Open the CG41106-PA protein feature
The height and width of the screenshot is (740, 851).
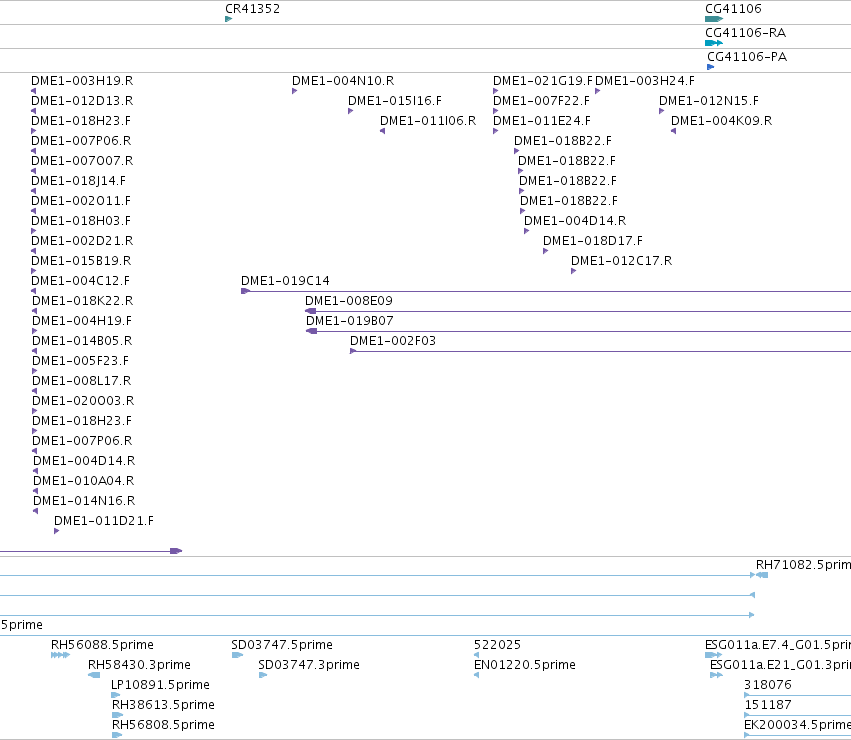click(x=710, y=67)
